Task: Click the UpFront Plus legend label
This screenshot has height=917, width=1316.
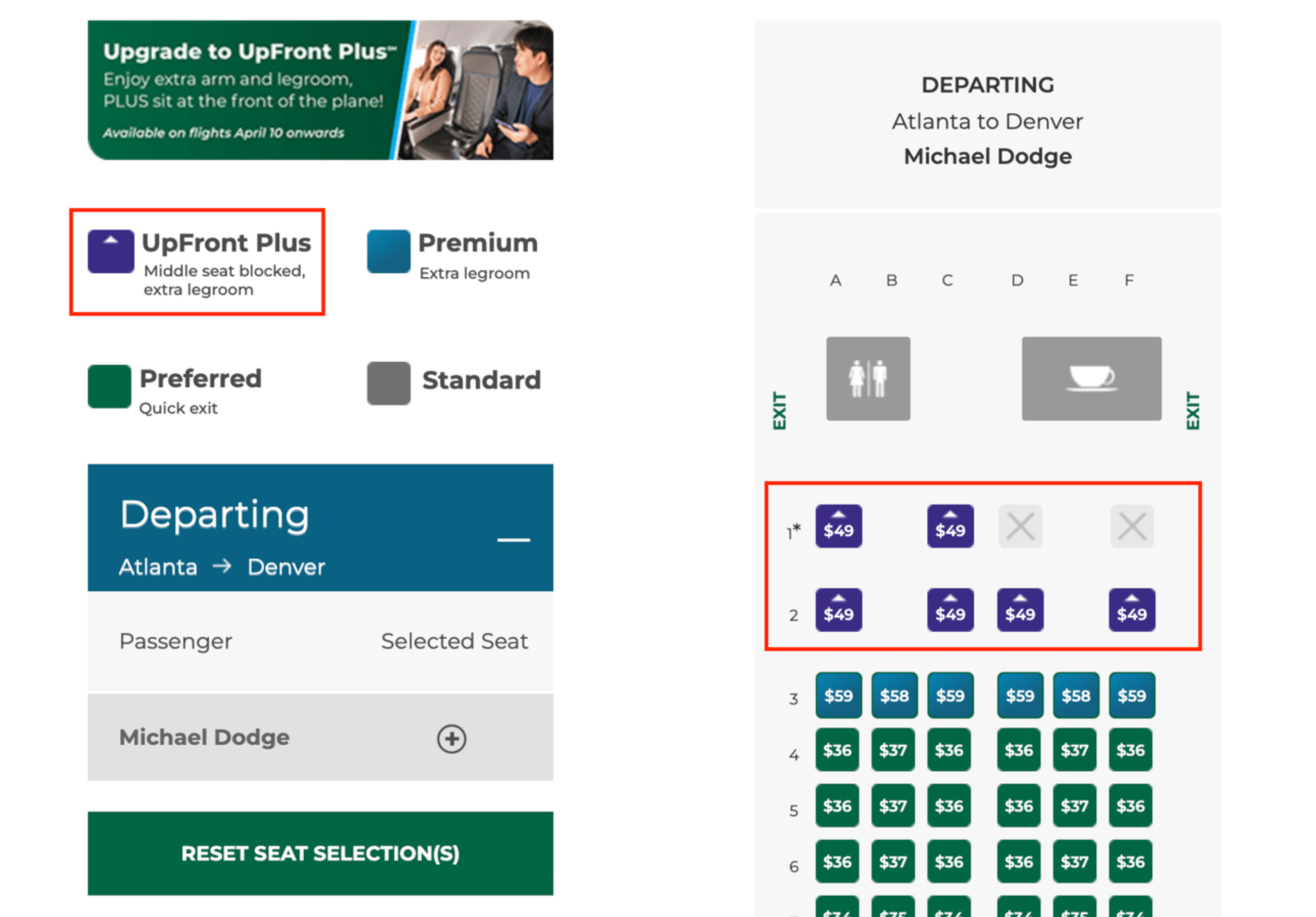Action: [x=227, y=243]
